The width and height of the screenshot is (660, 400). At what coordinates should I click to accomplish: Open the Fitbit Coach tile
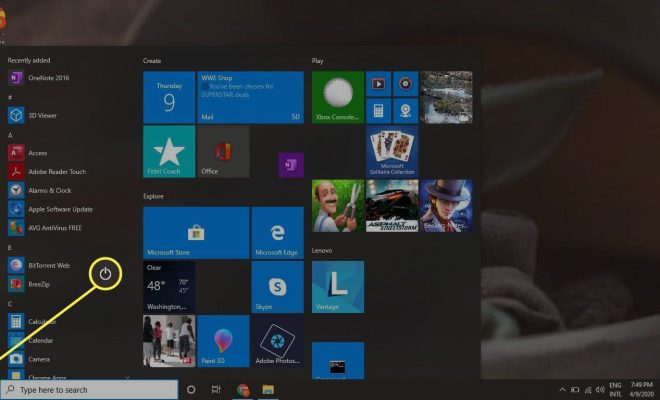point(169,152)
